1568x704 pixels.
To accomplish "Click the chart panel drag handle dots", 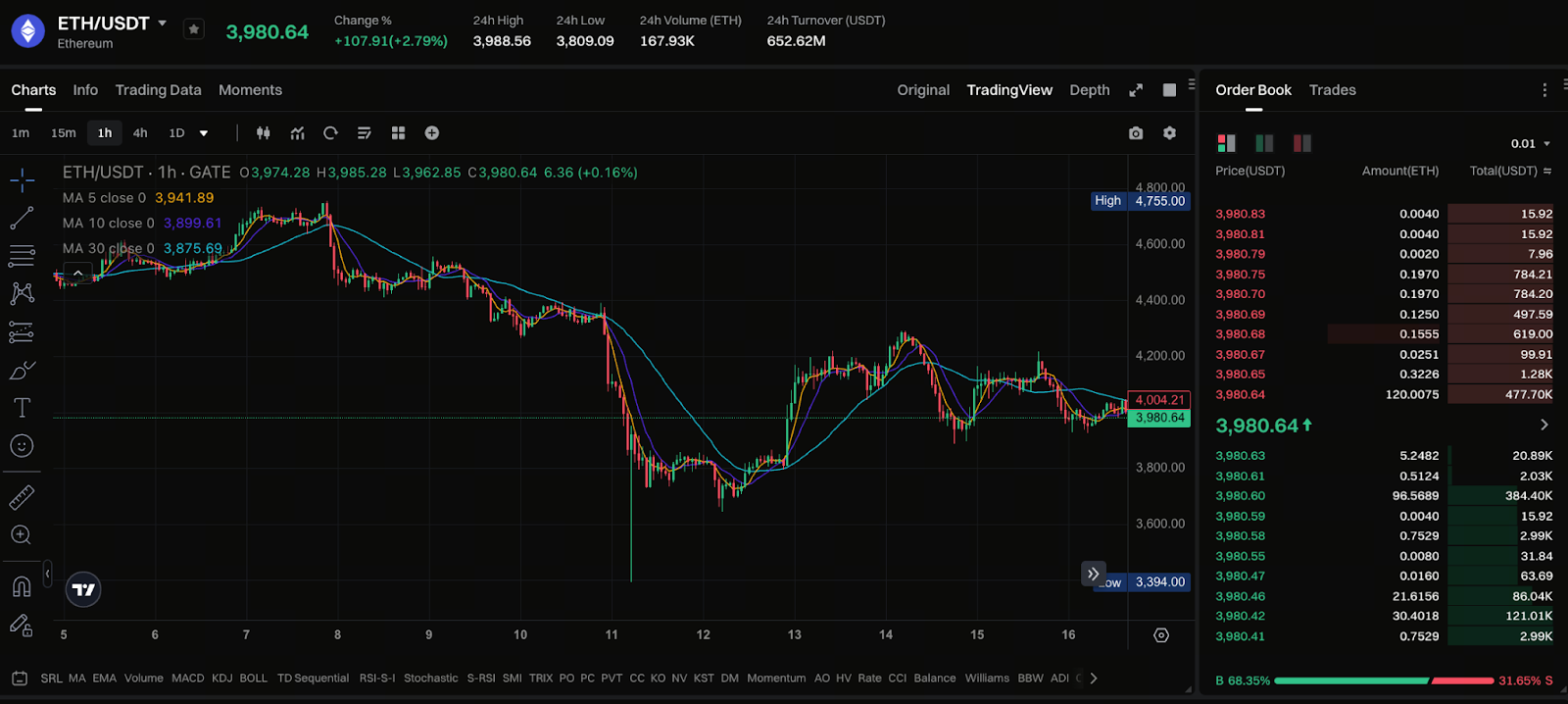I will pos(1192,84).
